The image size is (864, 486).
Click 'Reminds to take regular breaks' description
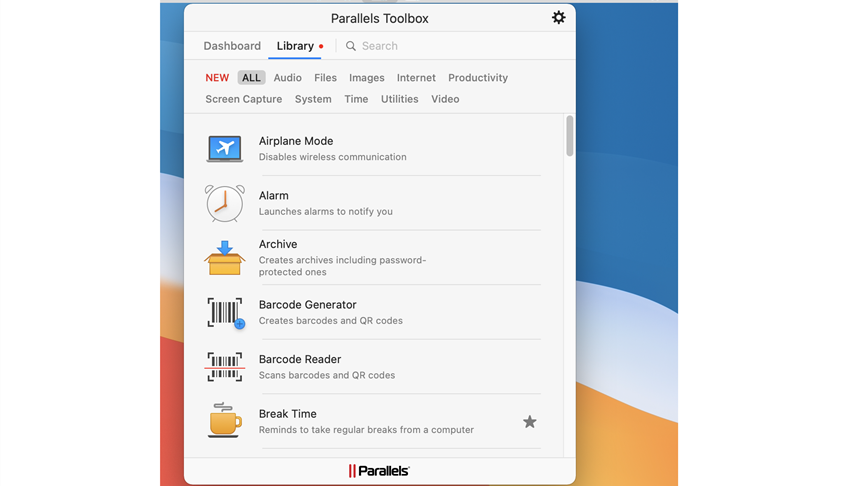tap(366, 430)
